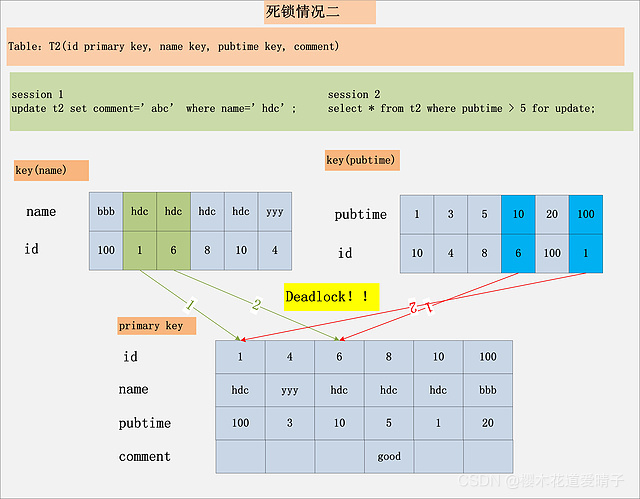Select the yyy cell in name index
Image resolution: width=640 pixels, height=499 pixels.
coord(274,212)
